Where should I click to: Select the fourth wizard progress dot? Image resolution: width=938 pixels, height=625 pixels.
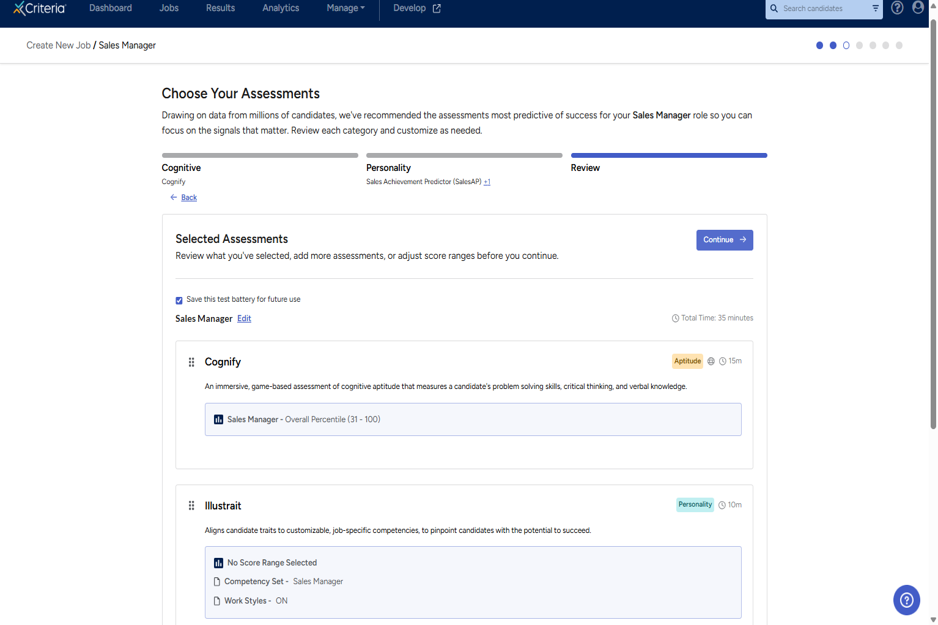tap(859, 45)
